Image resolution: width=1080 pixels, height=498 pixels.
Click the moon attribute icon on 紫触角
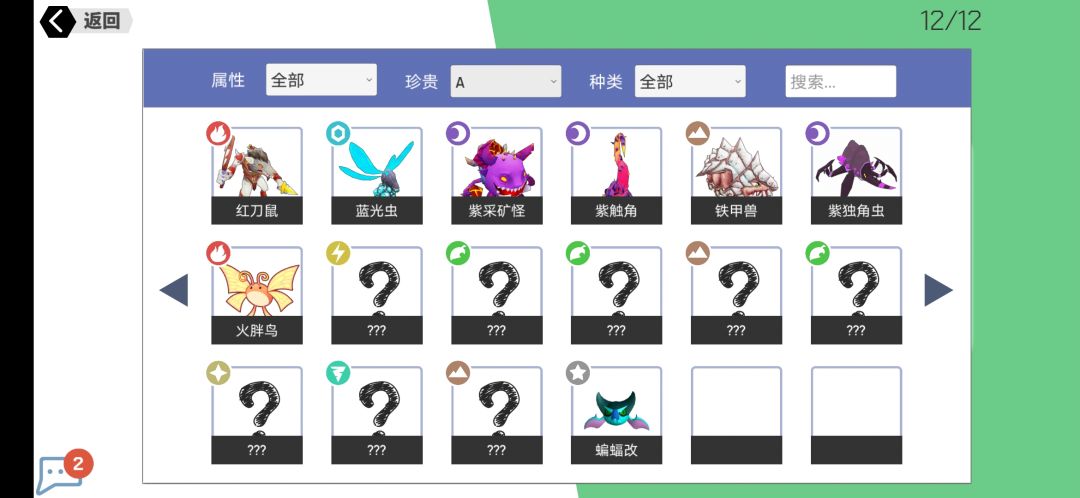click(x=578, y=133)
